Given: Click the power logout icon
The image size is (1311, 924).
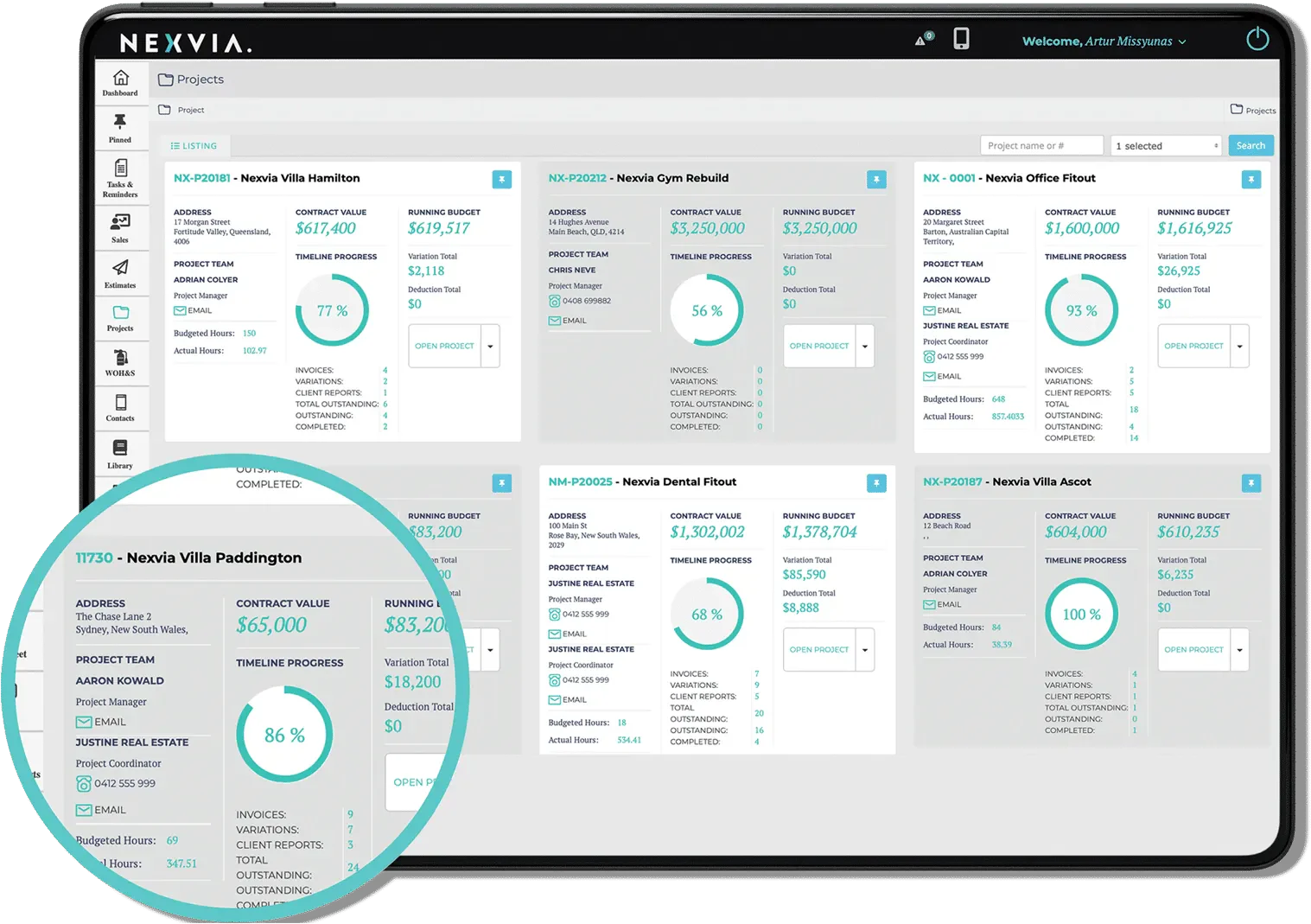Looking at the screenshot, I should 1257,39.
